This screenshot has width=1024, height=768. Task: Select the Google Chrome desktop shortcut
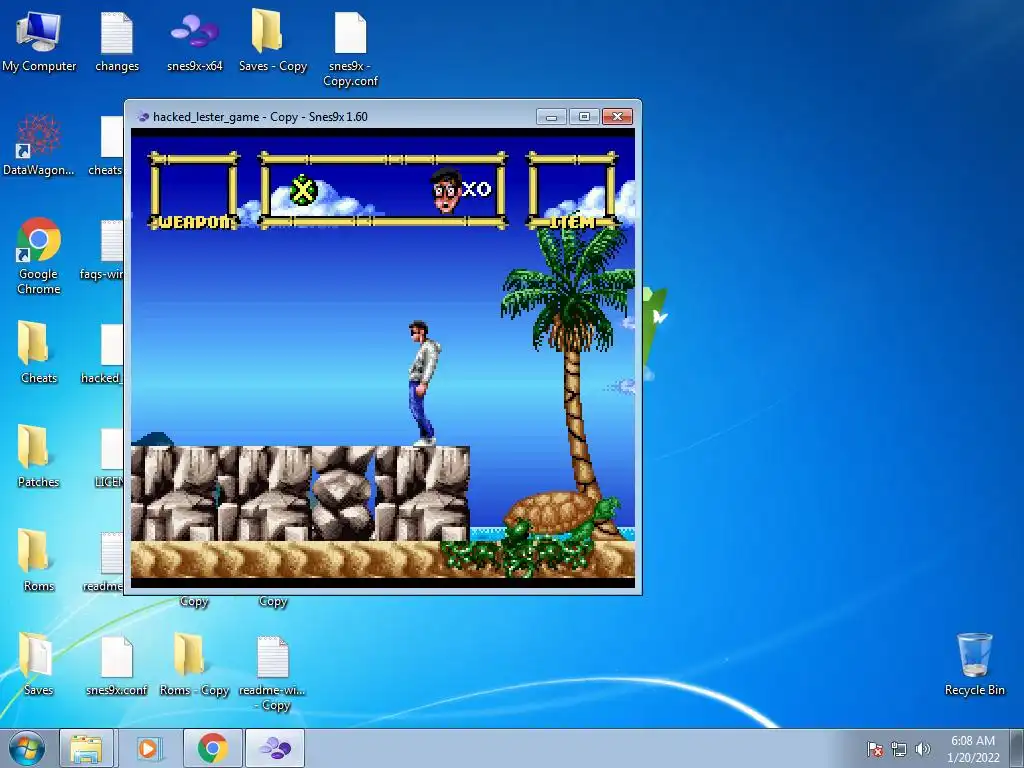click(x=39, y=256)
